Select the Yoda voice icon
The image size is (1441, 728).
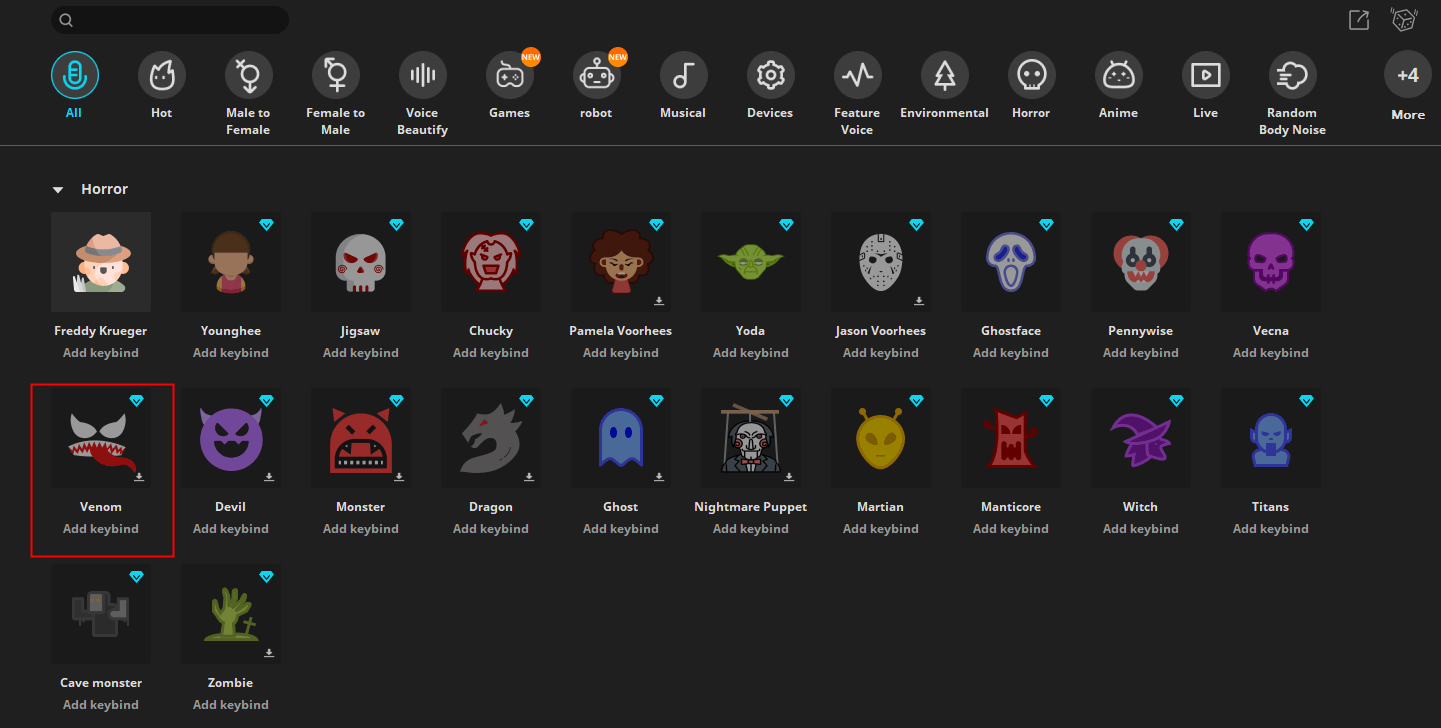click(x=751, y=262)
